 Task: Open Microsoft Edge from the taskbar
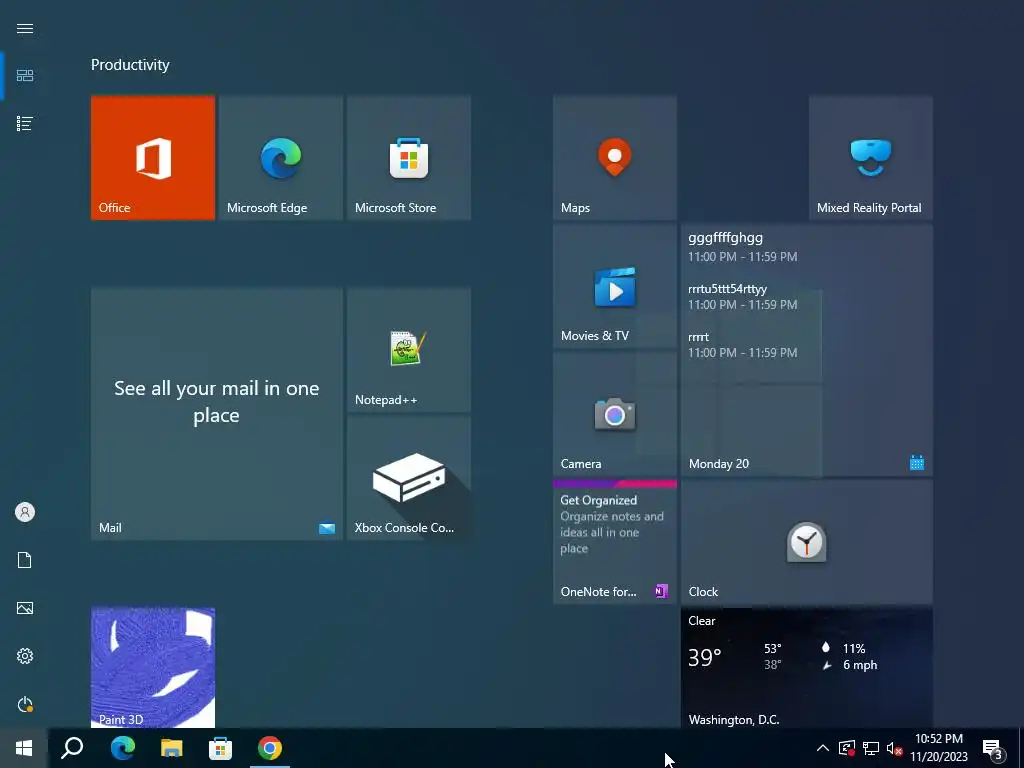coord(122,748)
